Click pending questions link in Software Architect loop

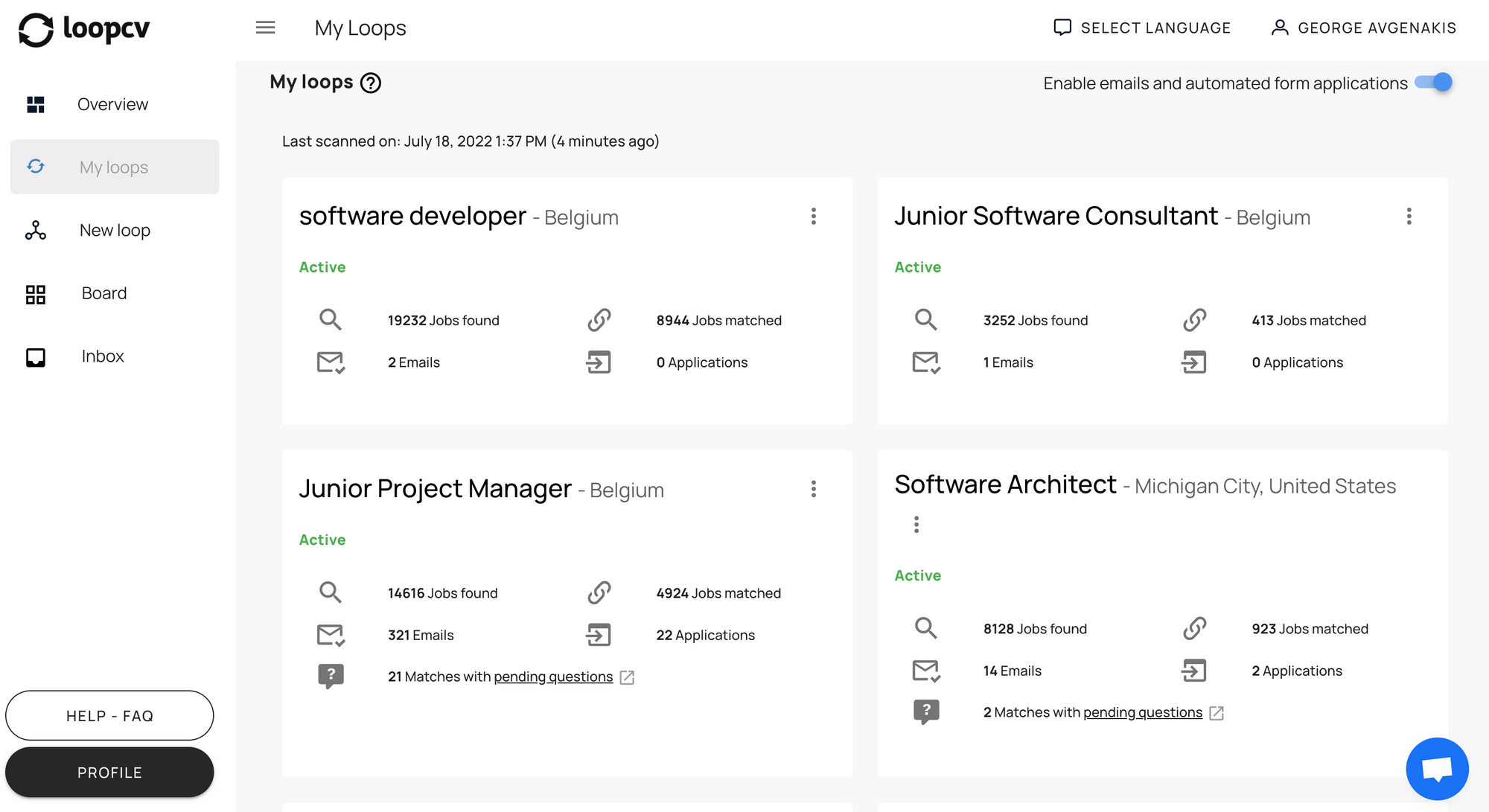click(x=1142, y=712)
